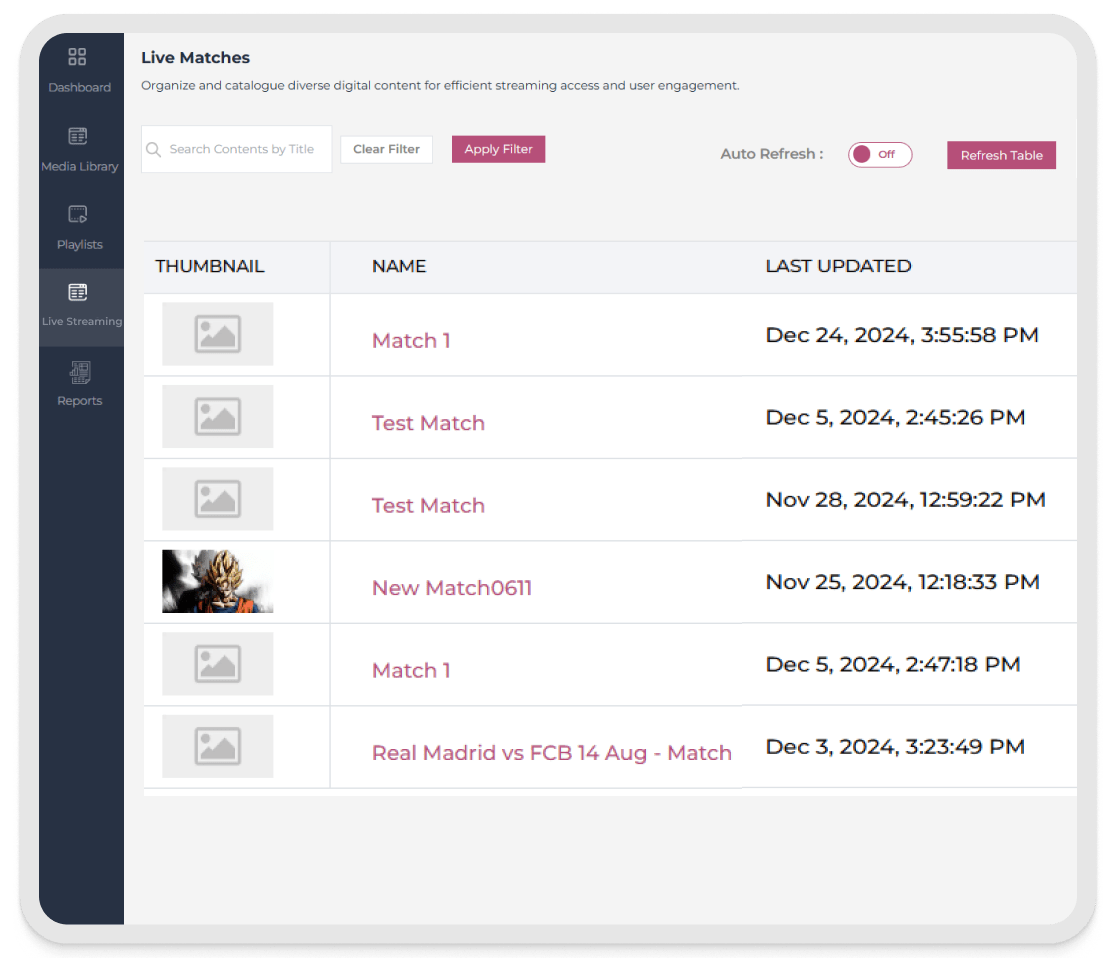Click placeholder thumbnail in Real Madrid row
This screenshot has width=1116, height=958.
pos(217,746)
